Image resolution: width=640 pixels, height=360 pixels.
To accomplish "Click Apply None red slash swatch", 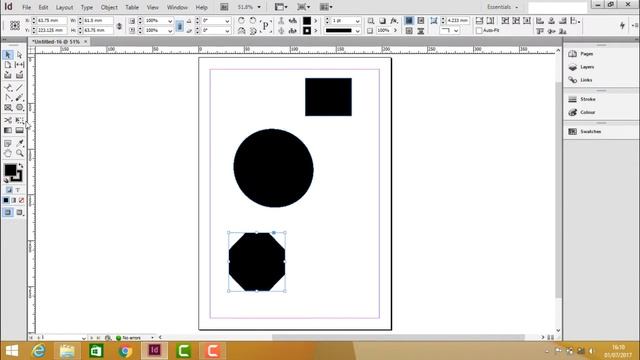I will (x=21, y=200).
